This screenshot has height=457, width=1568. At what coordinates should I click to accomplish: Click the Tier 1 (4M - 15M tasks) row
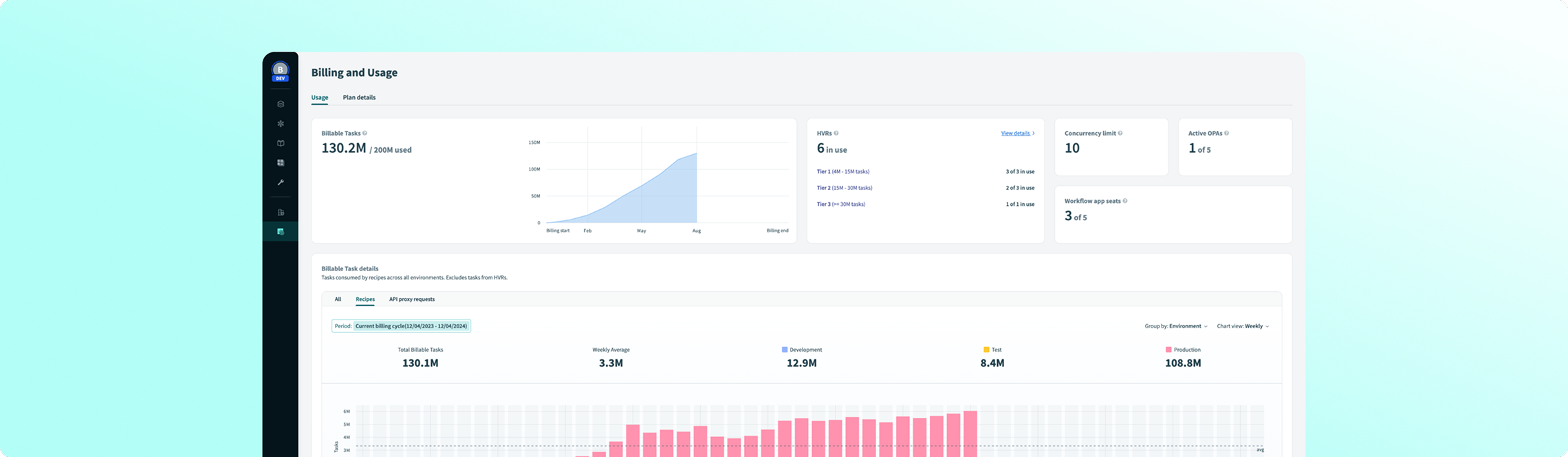click(x=925, y=172)
